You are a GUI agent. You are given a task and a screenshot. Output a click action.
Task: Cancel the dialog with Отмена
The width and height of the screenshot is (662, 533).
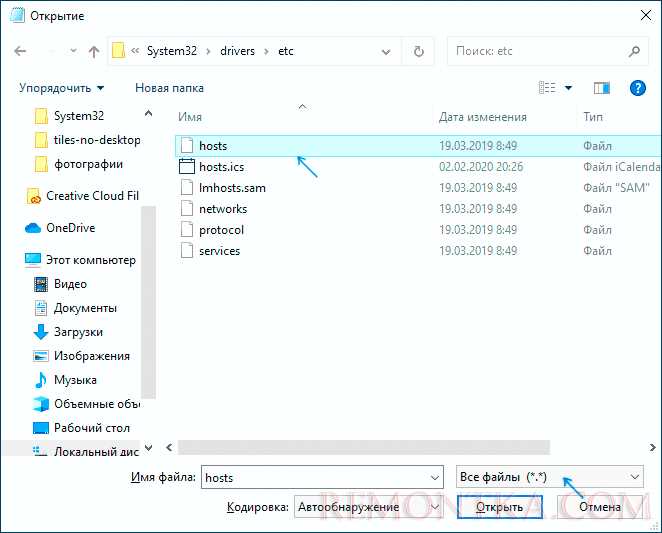click(x=600, y=507)
